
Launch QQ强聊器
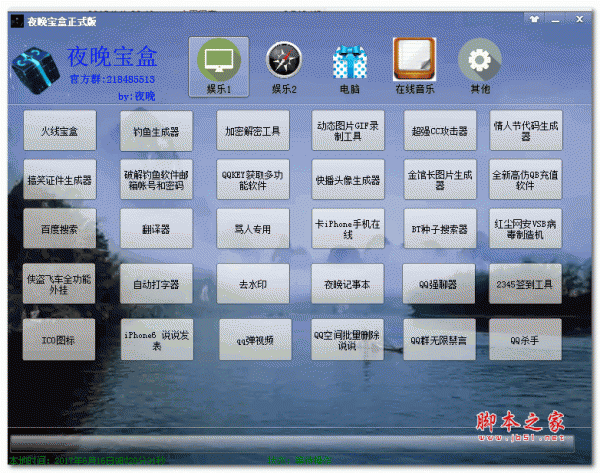click(439, 284)
